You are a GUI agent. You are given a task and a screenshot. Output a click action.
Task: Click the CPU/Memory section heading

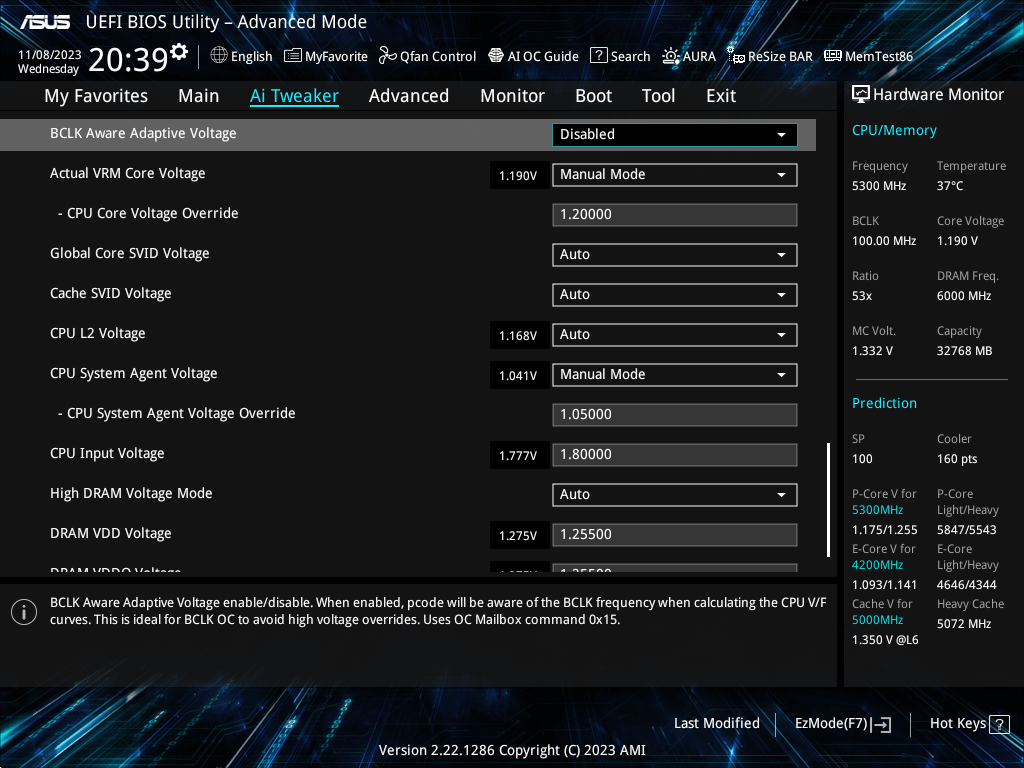894,131
